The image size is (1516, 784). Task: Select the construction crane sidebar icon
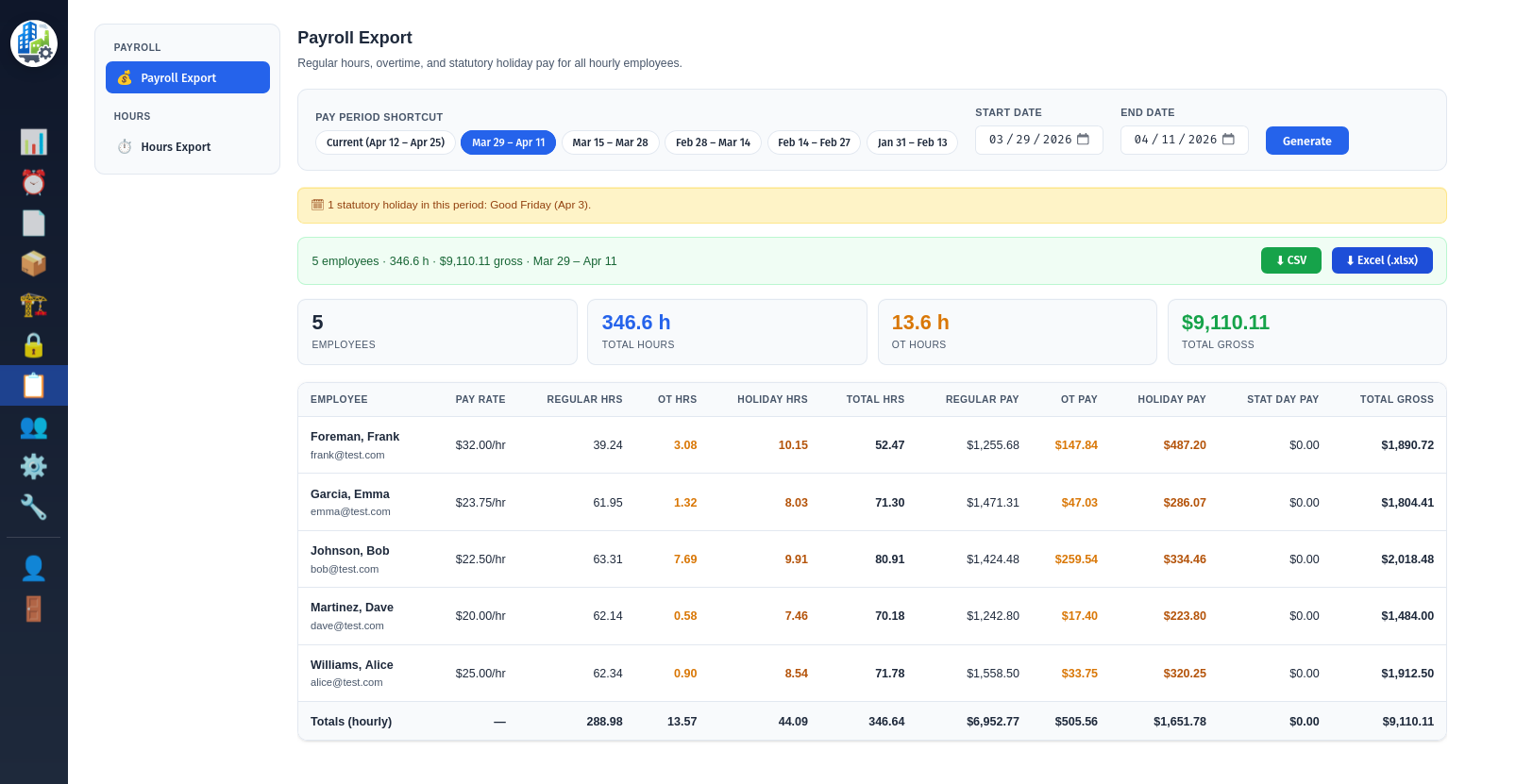coord(33,304)
